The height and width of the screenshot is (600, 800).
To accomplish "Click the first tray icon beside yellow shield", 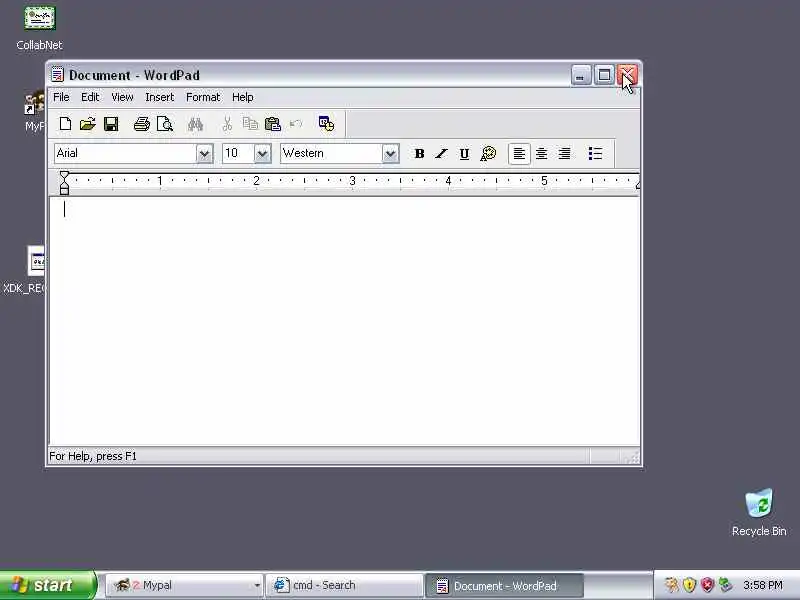I will click(x=672, y=585).
